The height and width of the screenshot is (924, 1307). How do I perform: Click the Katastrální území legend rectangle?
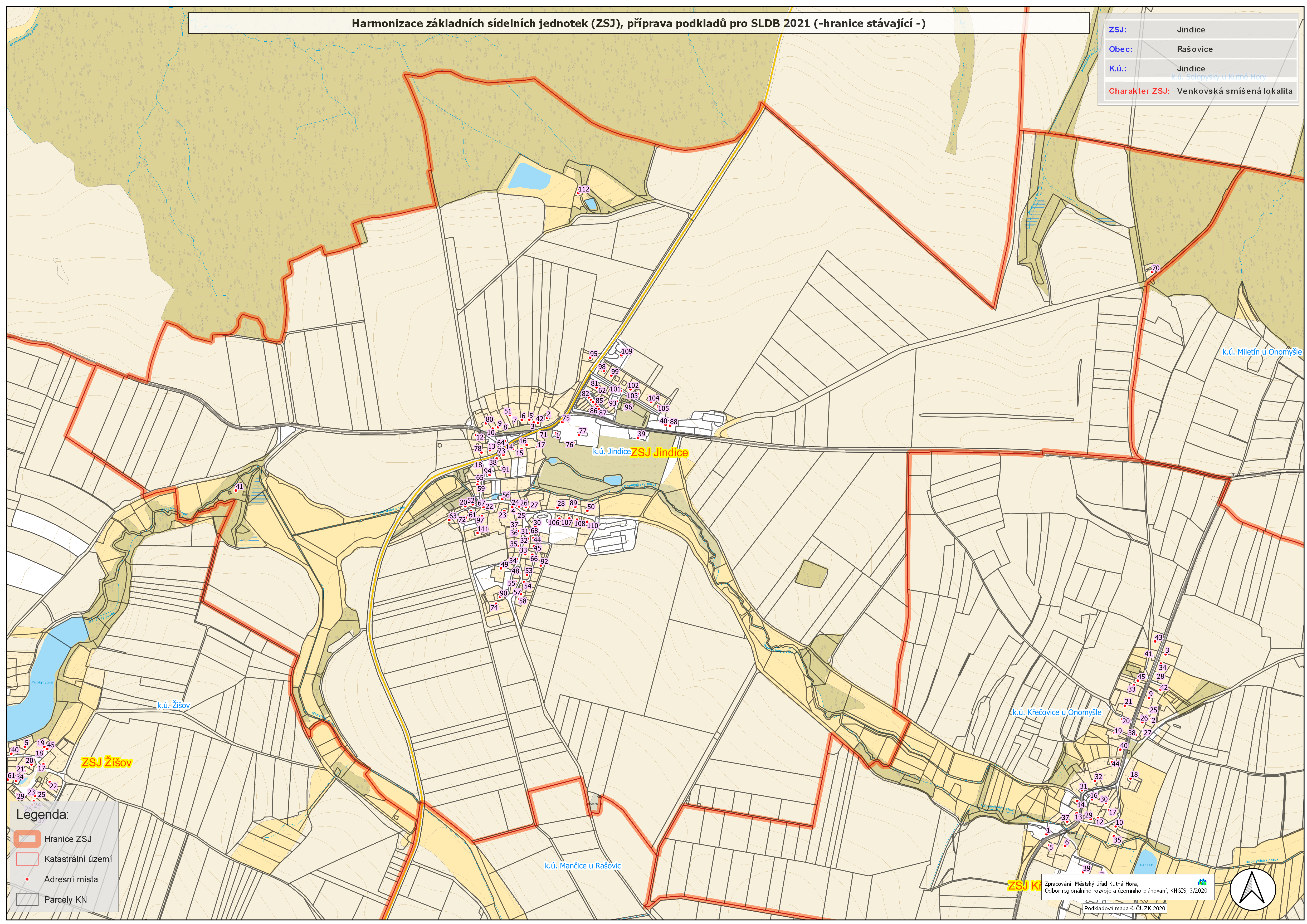[27, 859]
